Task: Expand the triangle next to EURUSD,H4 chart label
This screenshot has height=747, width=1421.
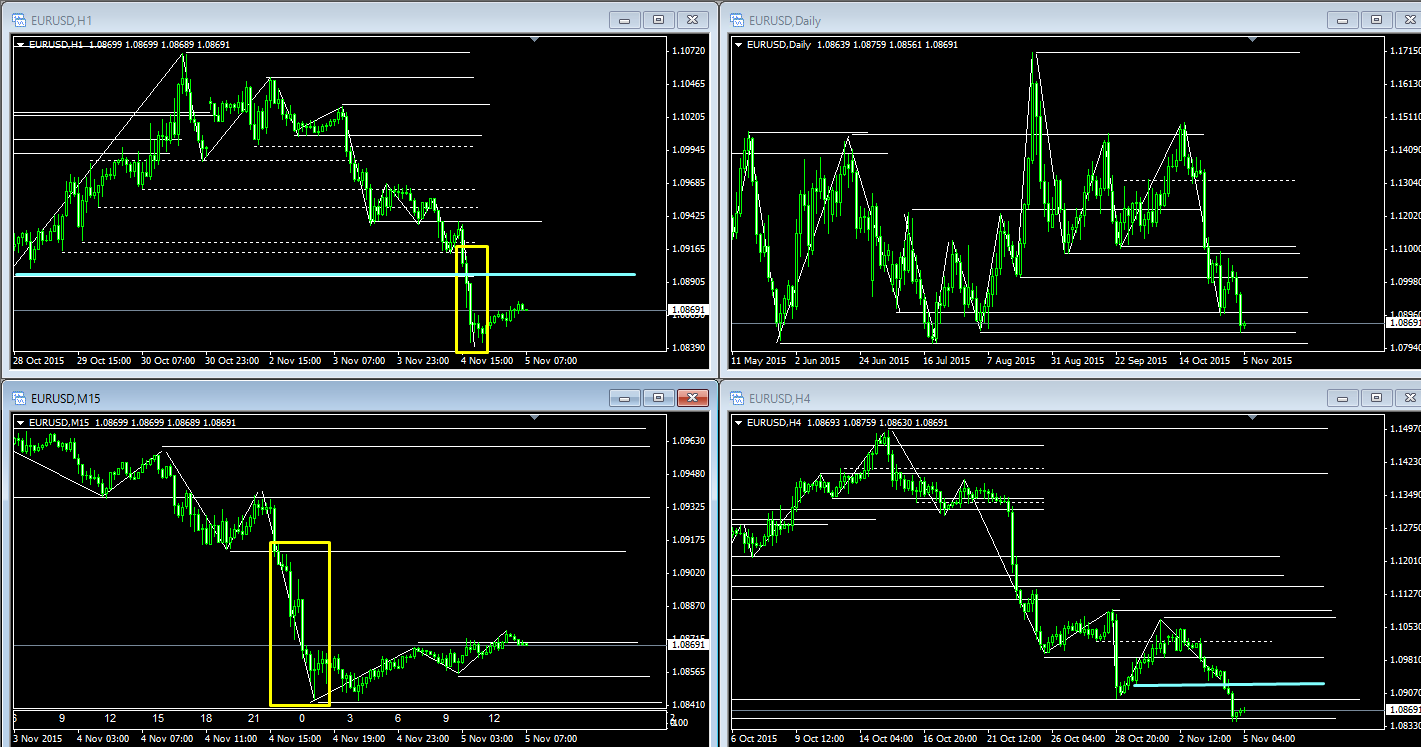Action: tap(739, 422)
